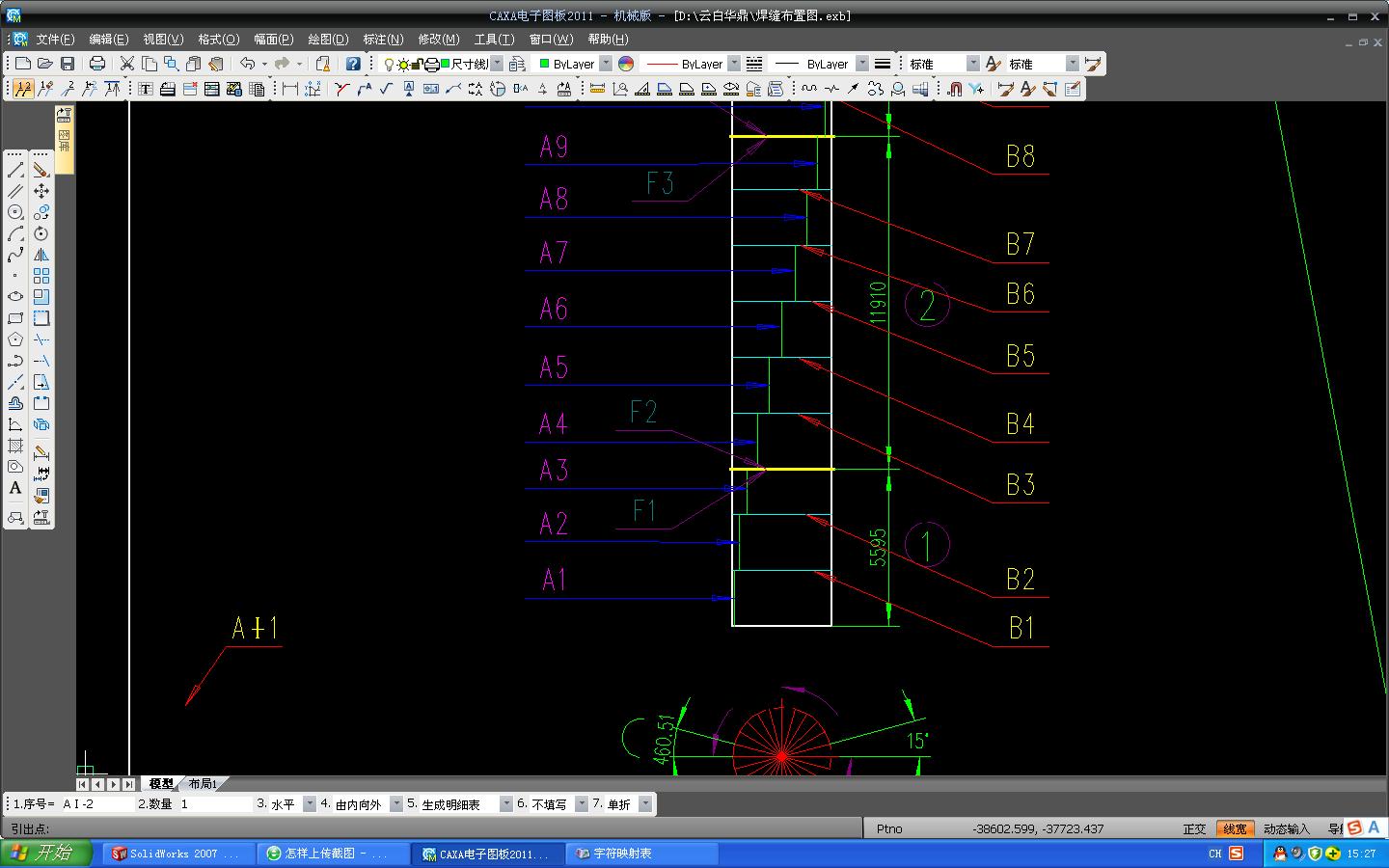Viewport: 1389px width, 868px height.
Task: Click the 开始 Start button
Action: 46,854
